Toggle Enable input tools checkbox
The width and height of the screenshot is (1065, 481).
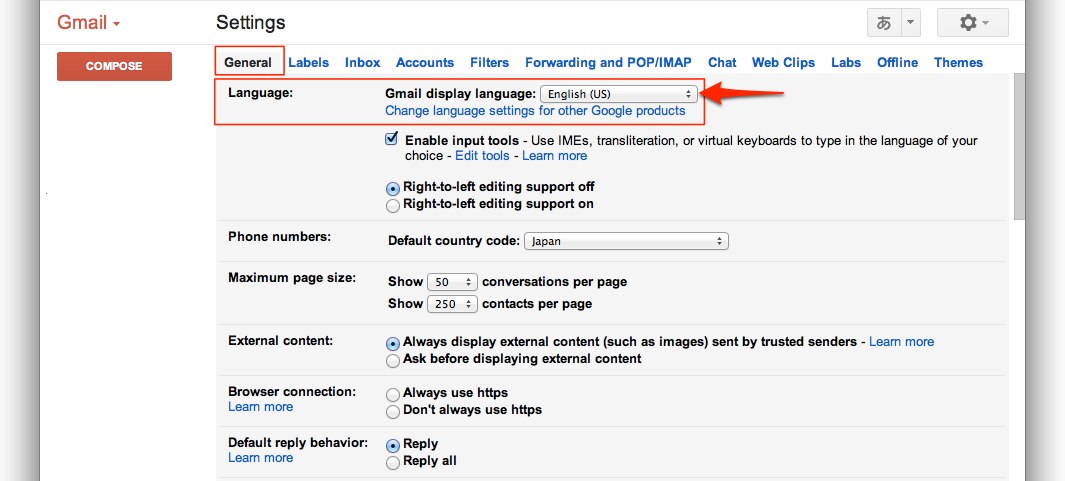391,139
